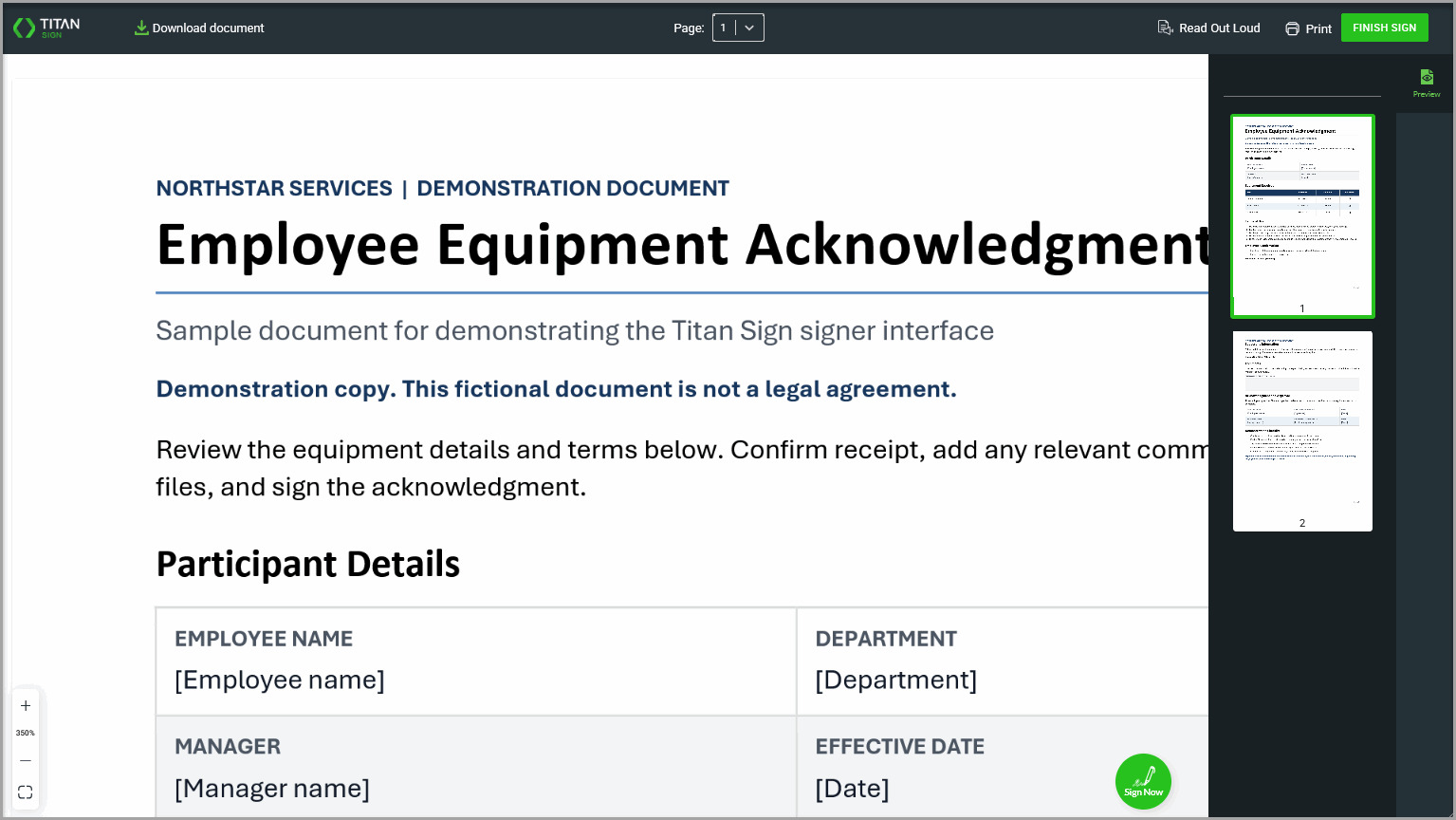The width and height of the screenshot is (1456, 820).
Task: Click the 350% zoom level text
Action: [x=26, y=733]
